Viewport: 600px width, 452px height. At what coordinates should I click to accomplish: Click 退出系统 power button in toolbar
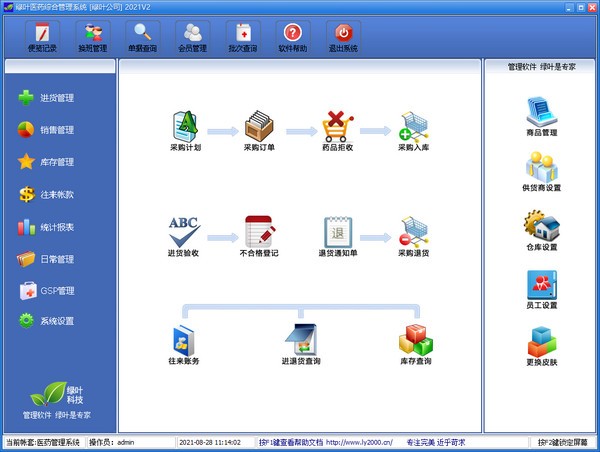tap(343, 38)
